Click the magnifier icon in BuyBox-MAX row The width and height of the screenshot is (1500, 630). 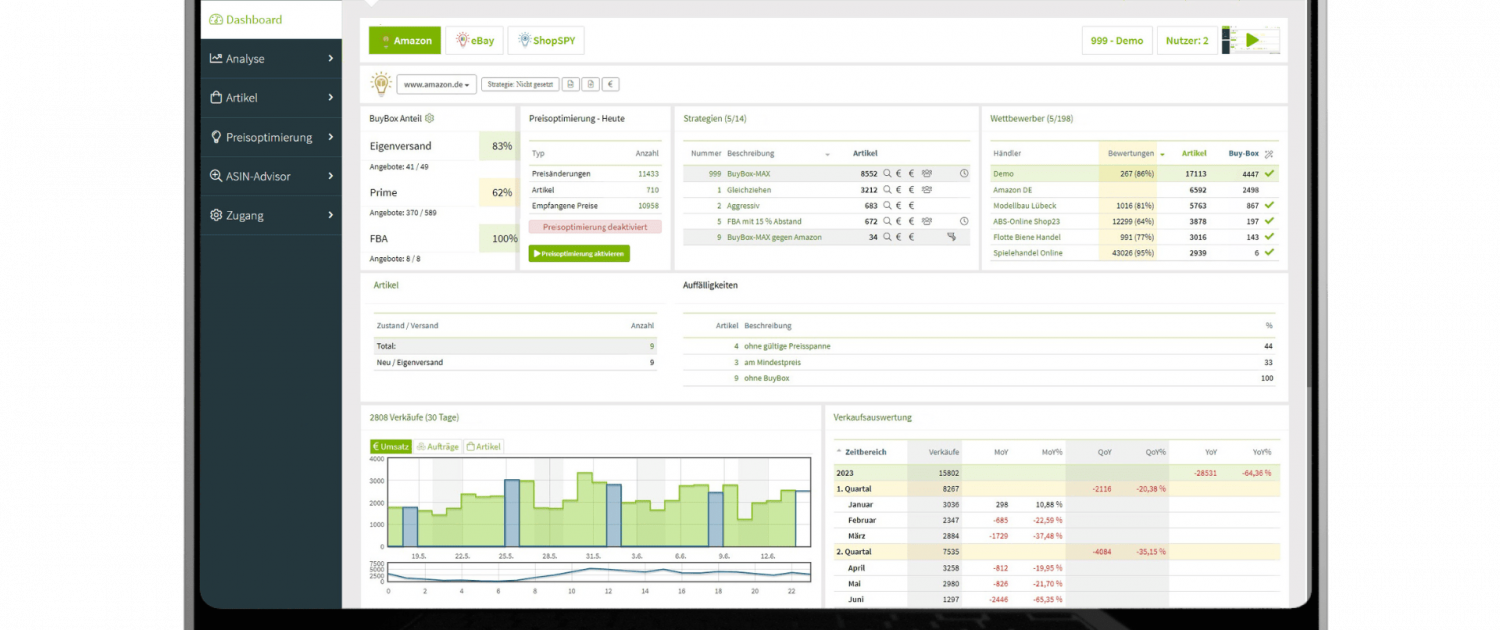(x=887, y=173)
